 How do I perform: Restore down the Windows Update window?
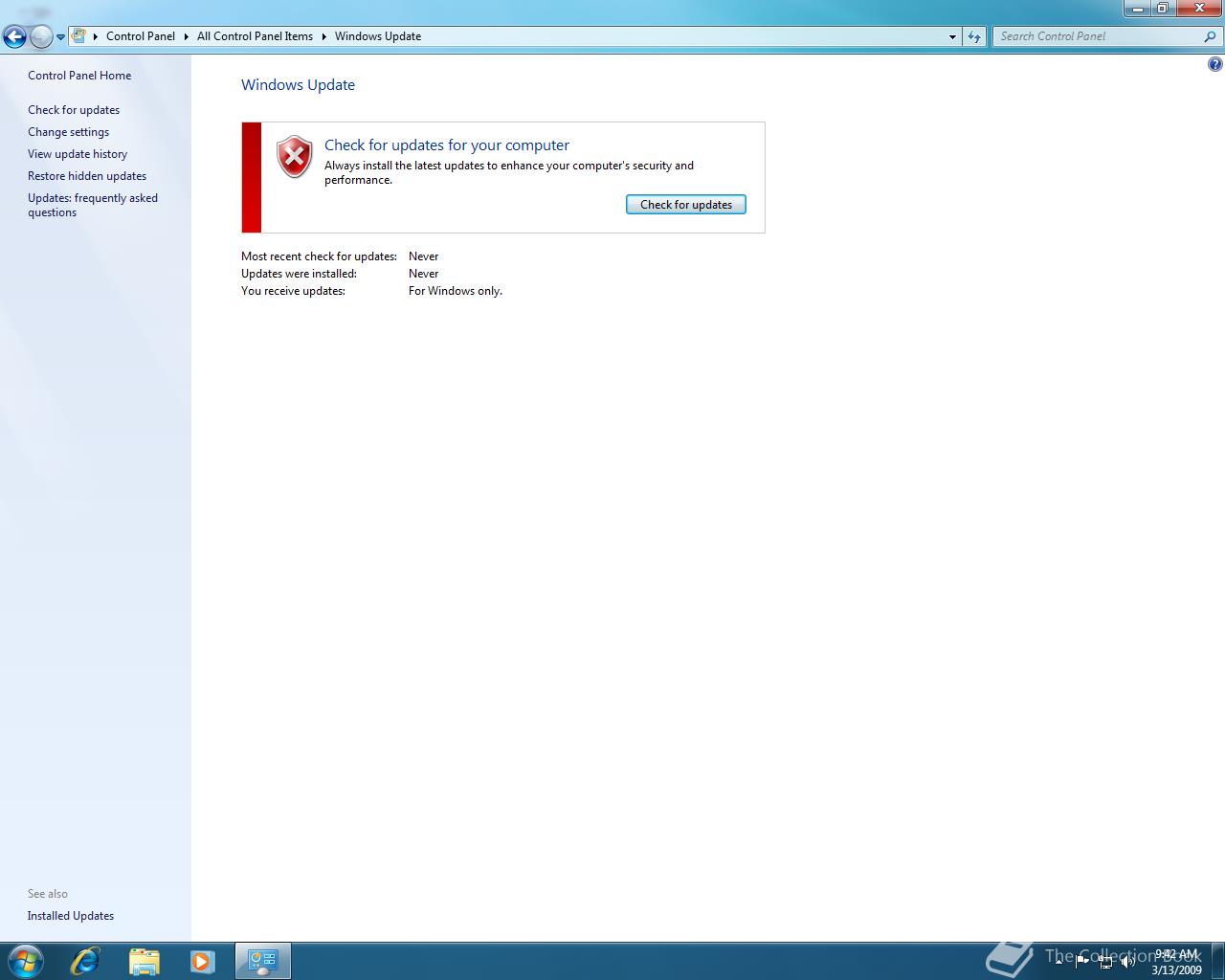pyautogui.click(x=1162, y=8)
